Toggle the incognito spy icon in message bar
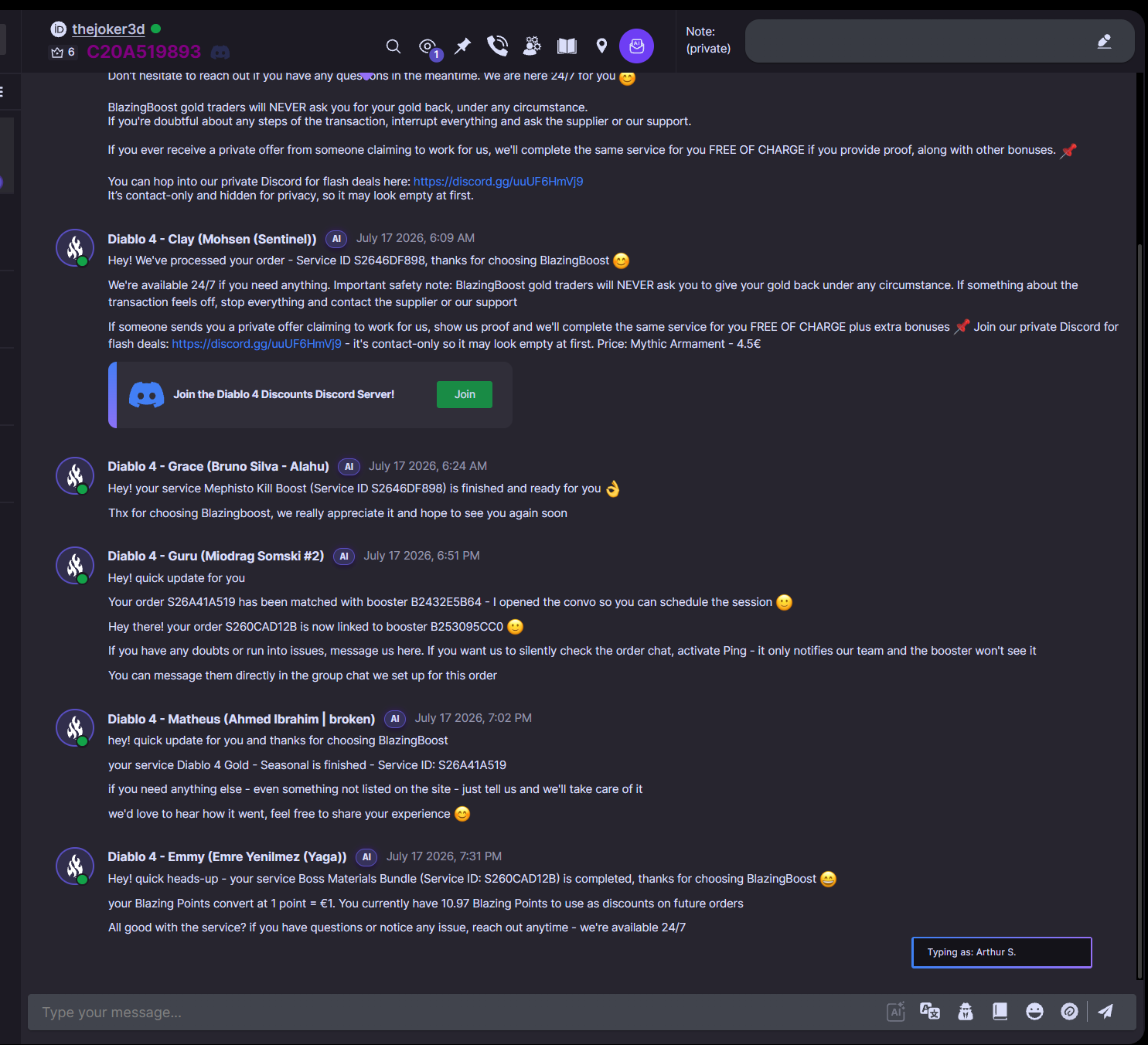The image size is (1148, 1045). click(x=966, y=1012)
